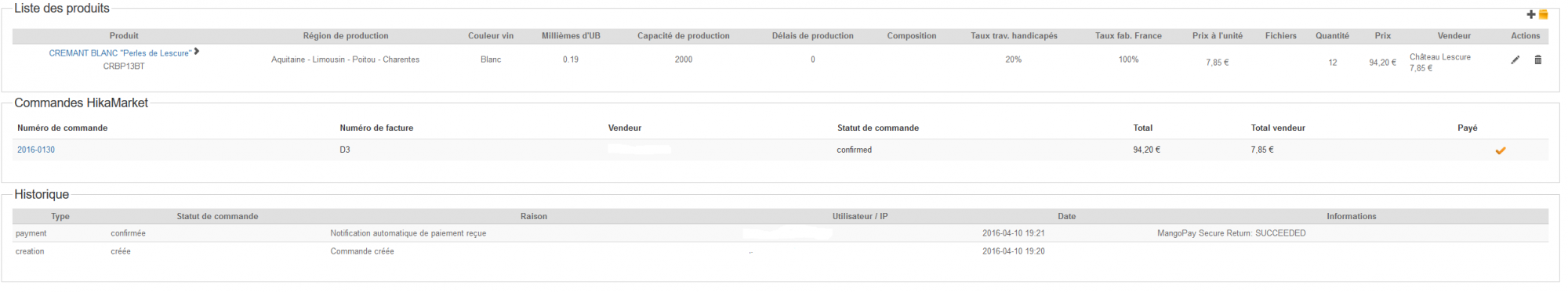Click the Vendeur header in product list

click(x=1454, y=36)
